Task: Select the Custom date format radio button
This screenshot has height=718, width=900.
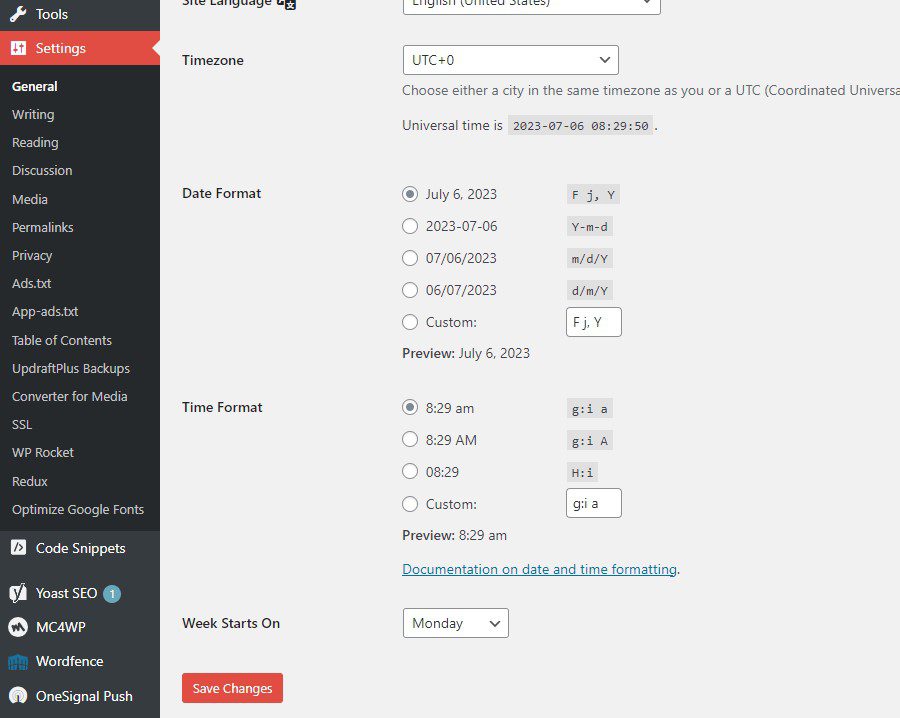Action: (x=410, y=322)
